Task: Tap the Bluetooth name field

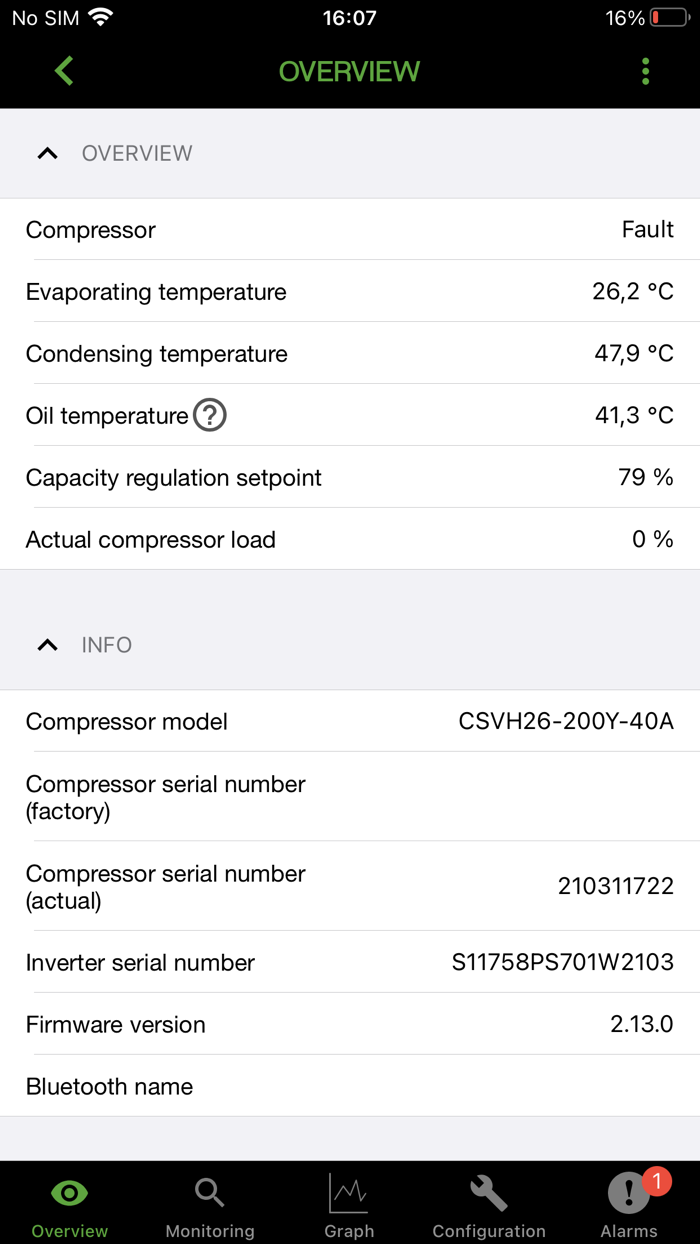Action: 350,1087
